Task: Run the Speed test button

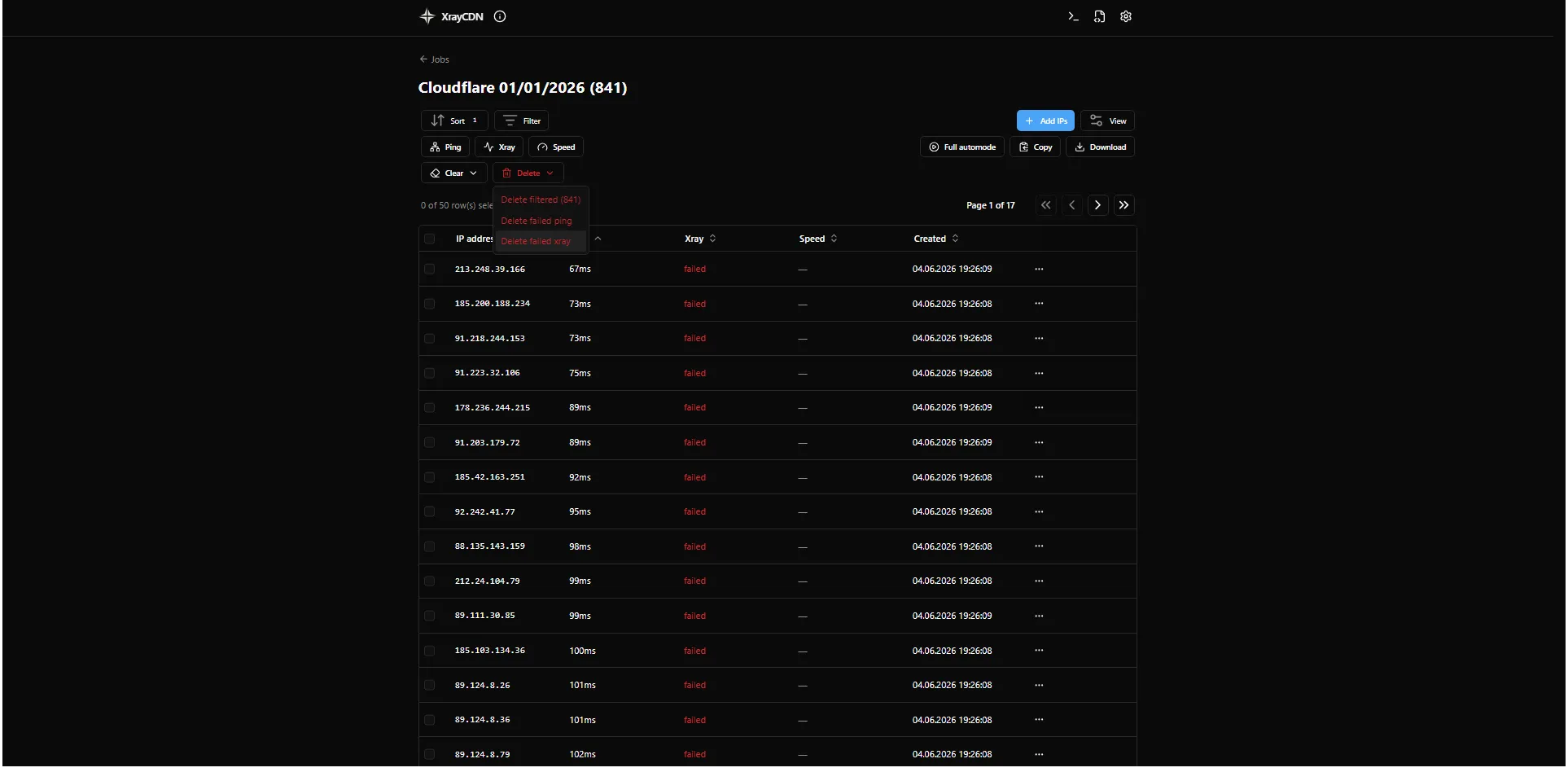Action: pyautogui.click(x=556, y=147)
